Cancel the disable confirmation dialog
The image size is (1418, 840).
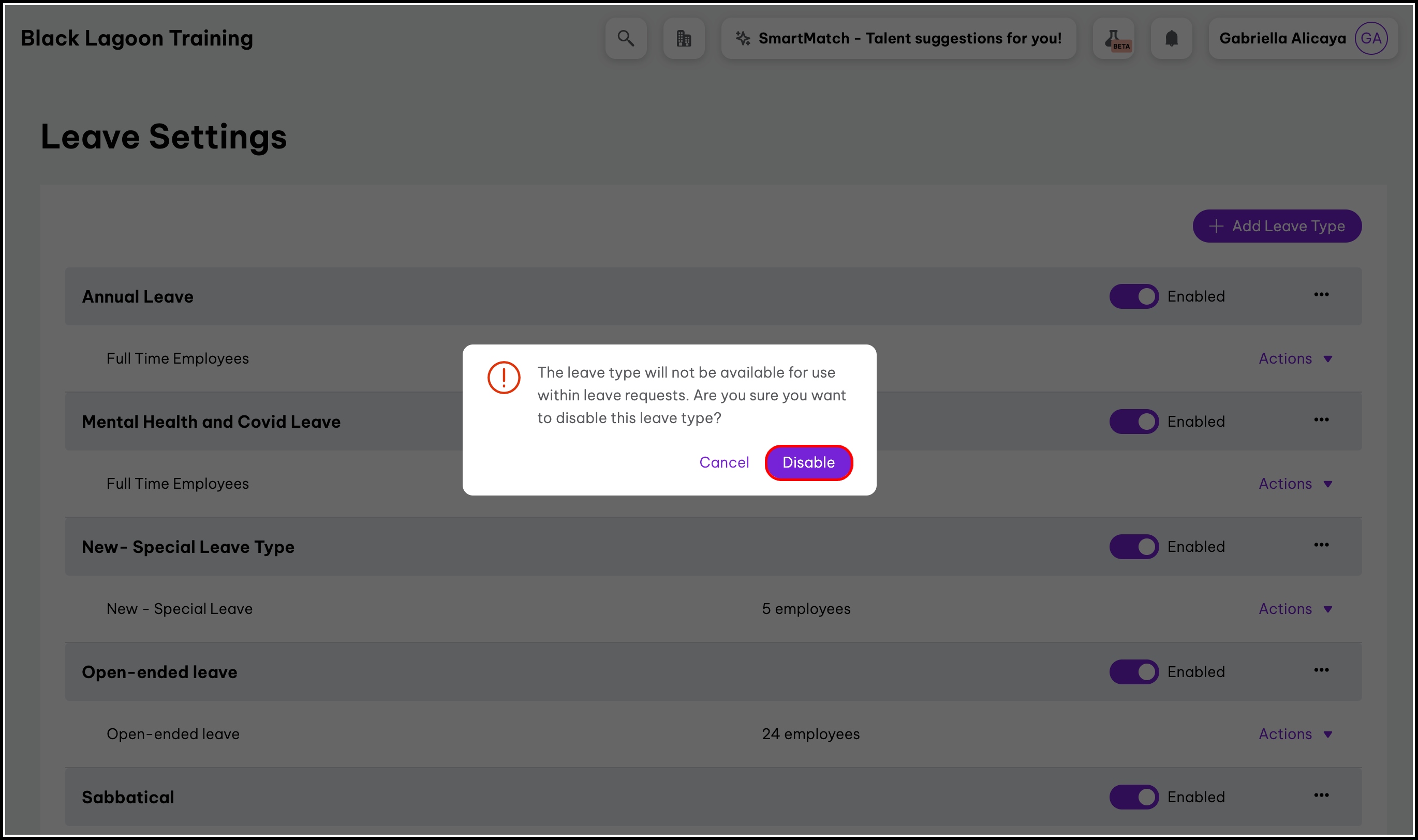[723, 462]
